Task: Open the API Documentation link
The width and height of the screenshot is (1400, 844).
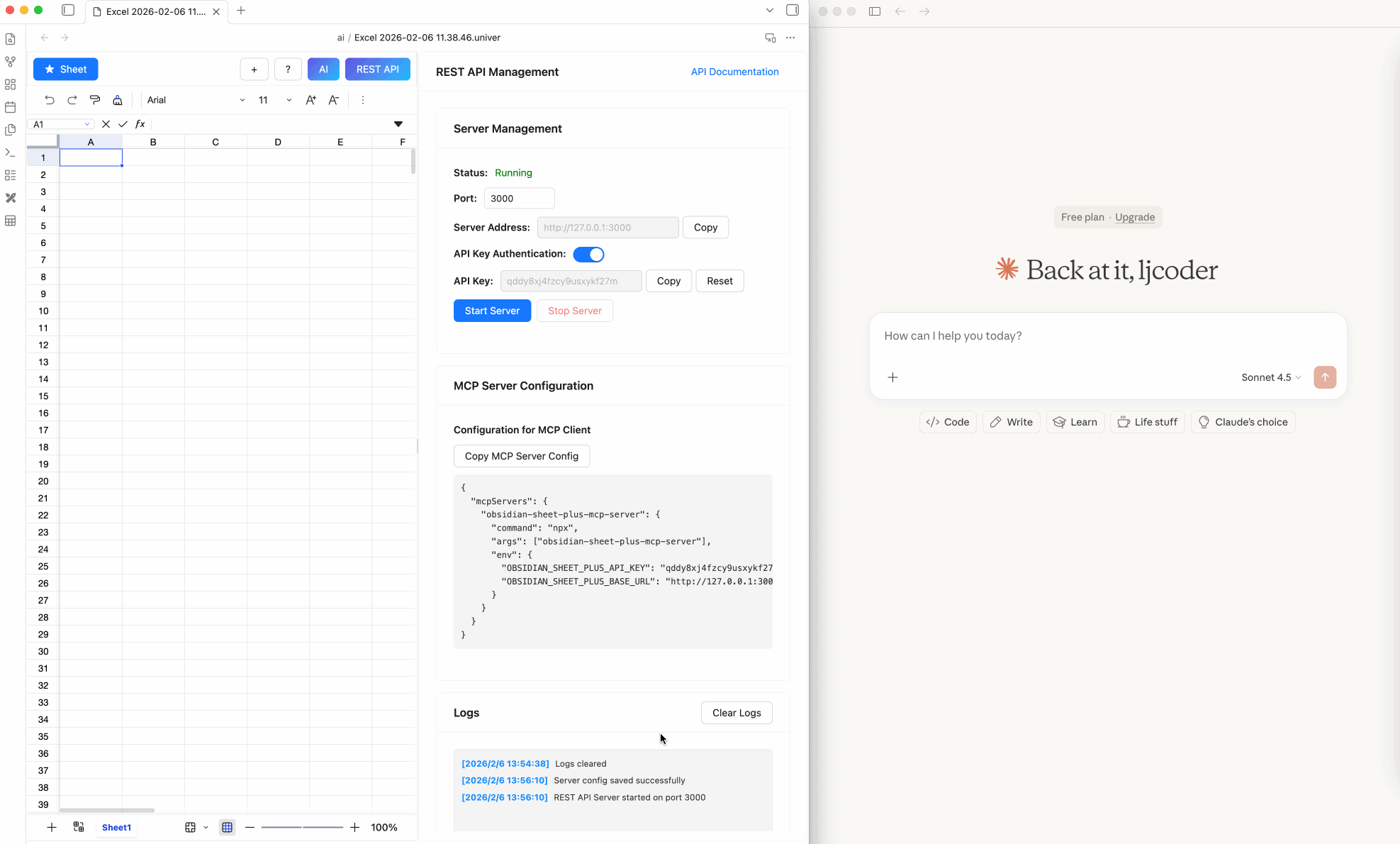Action: [734, 72]
